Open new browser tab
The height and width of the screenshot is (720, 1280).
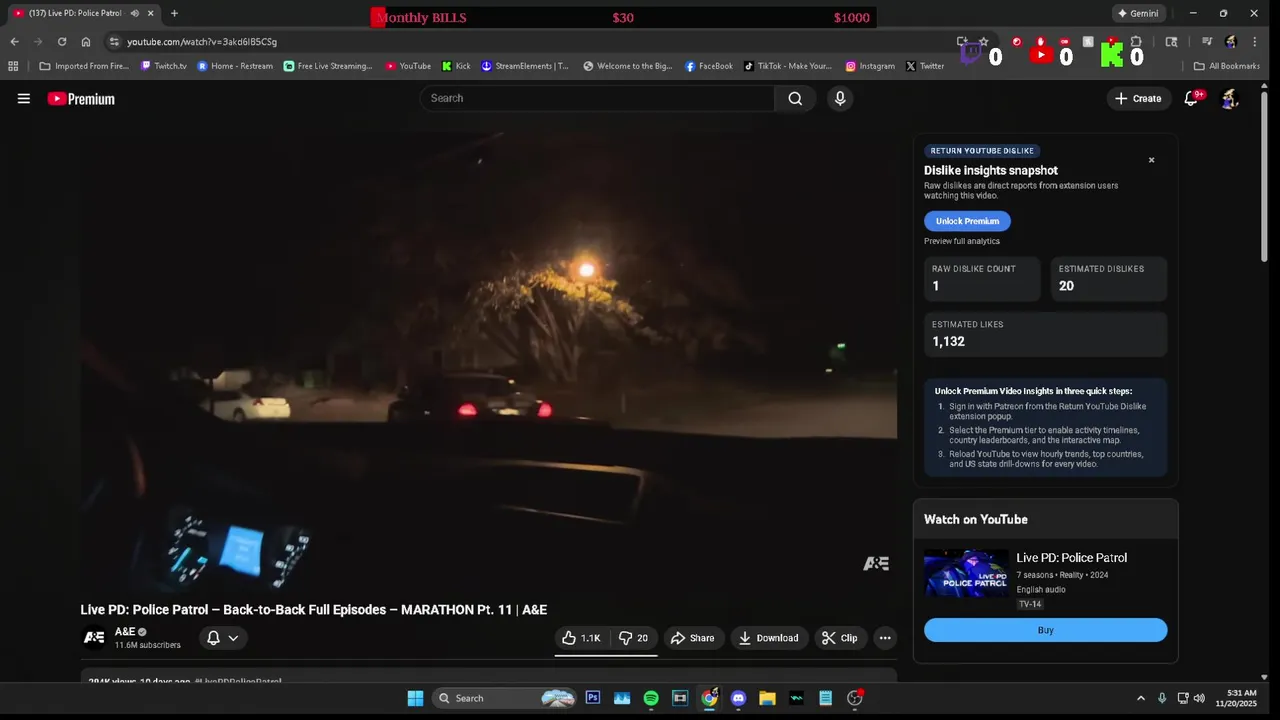174,13
